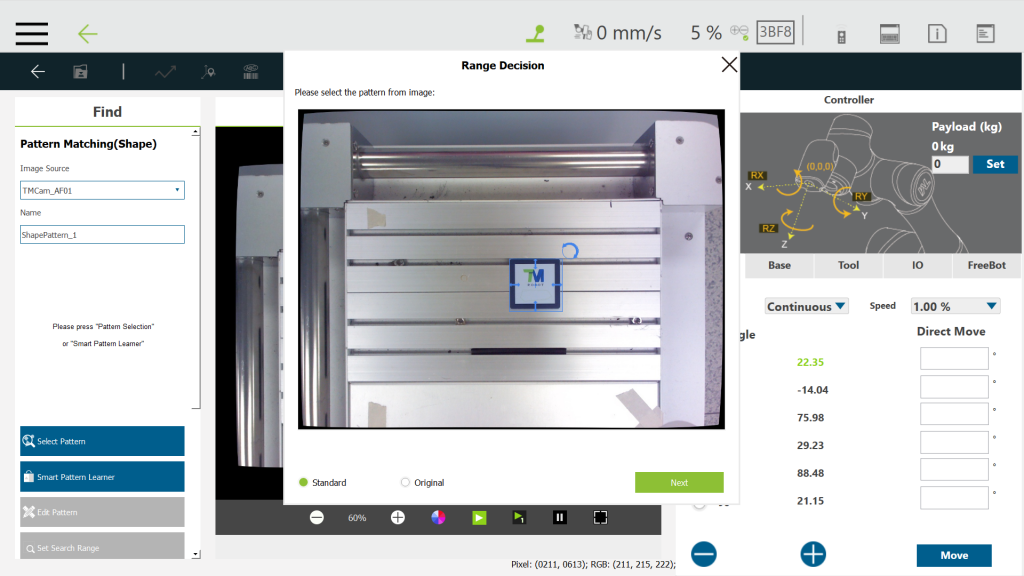Select the Original radio option

405,483
